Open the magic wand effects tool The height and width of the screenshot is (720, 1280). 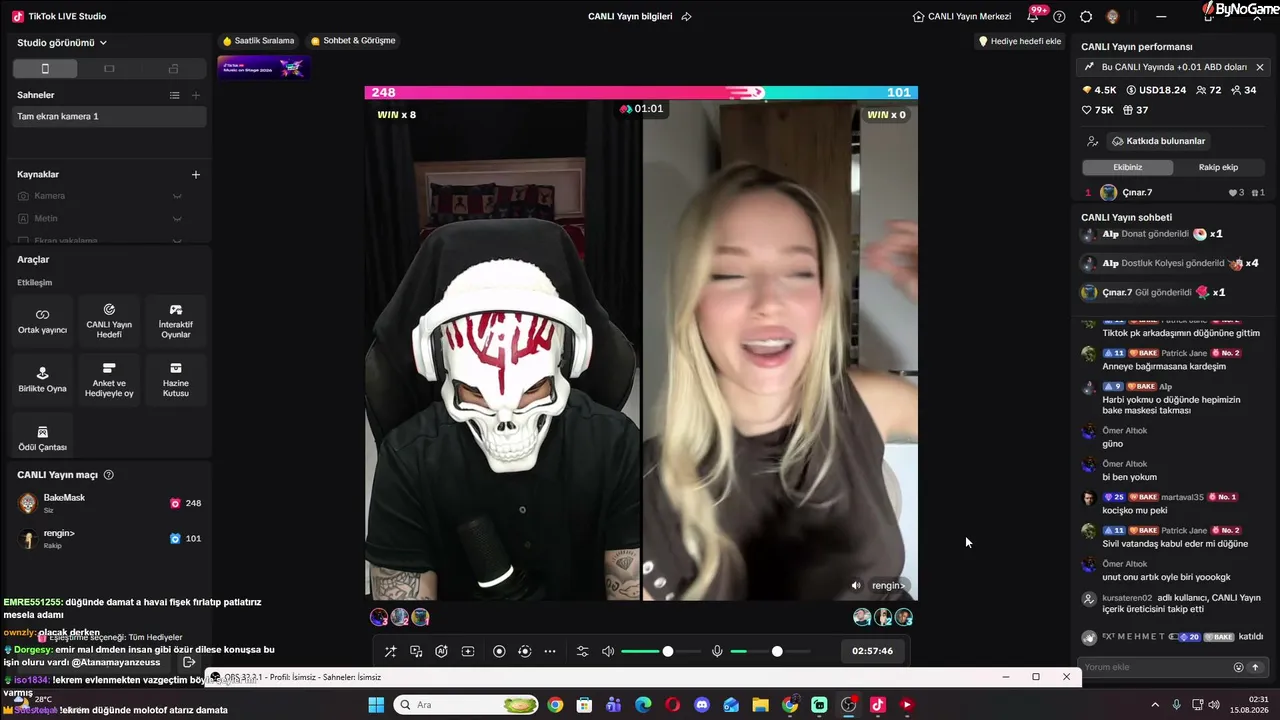pyautogui.click(x=390, y=651)
